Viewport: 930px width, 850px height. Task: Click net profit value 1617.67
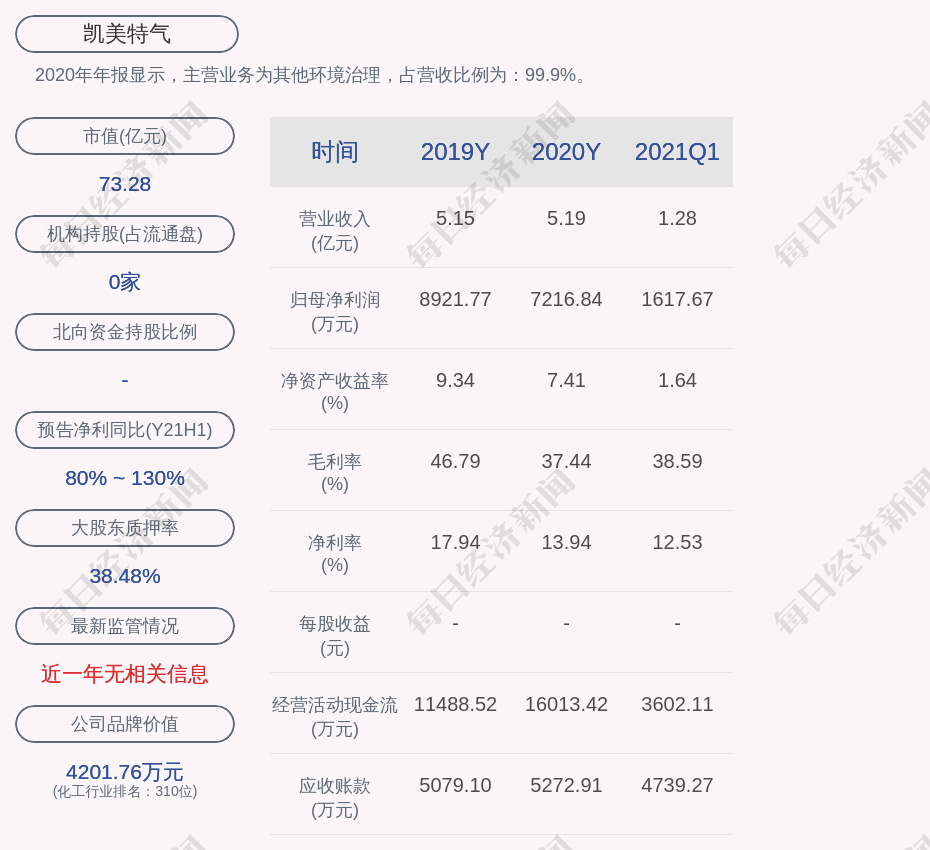pos(677,299)
